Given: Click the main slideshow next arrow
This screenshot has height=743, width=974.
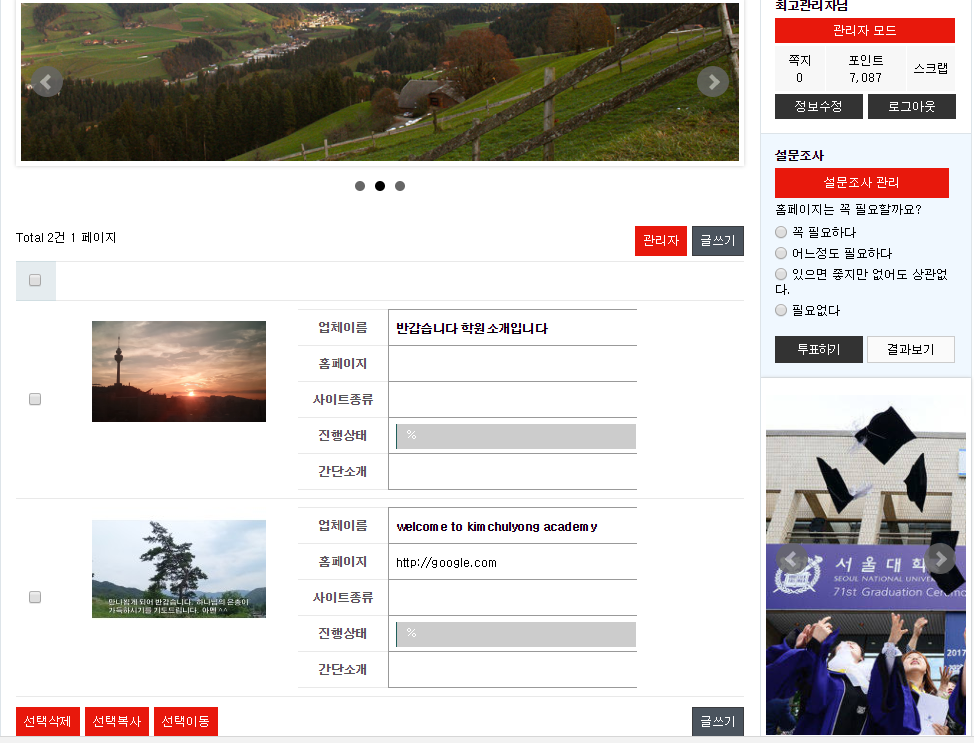Looking at the screenshot, I should 712,82.
